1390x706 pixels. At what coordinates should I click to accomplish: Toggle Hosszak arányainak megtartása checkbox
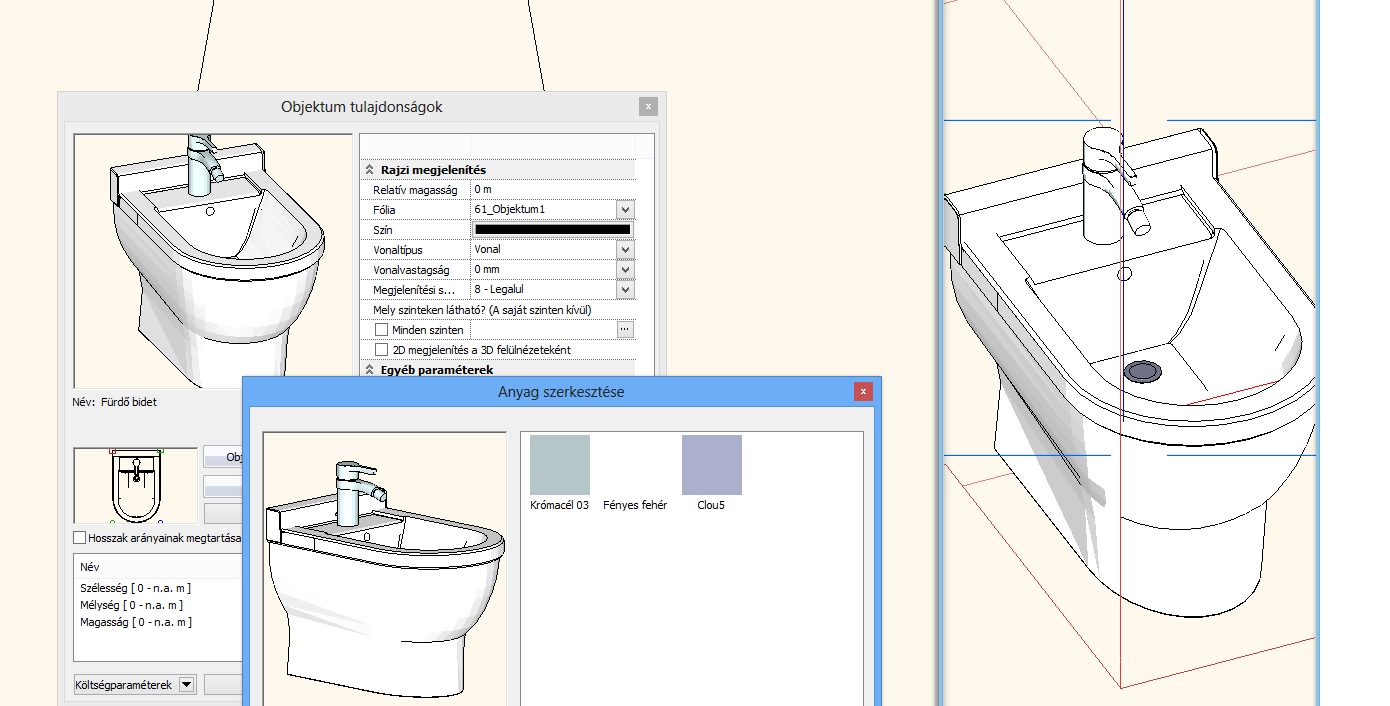click(80, 538)
